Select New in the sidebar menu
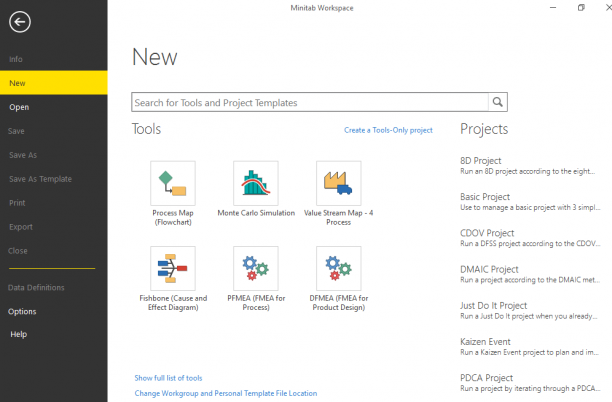Viewport: 612px width, 402px height. pyautogui.click(x=53, y=83)
